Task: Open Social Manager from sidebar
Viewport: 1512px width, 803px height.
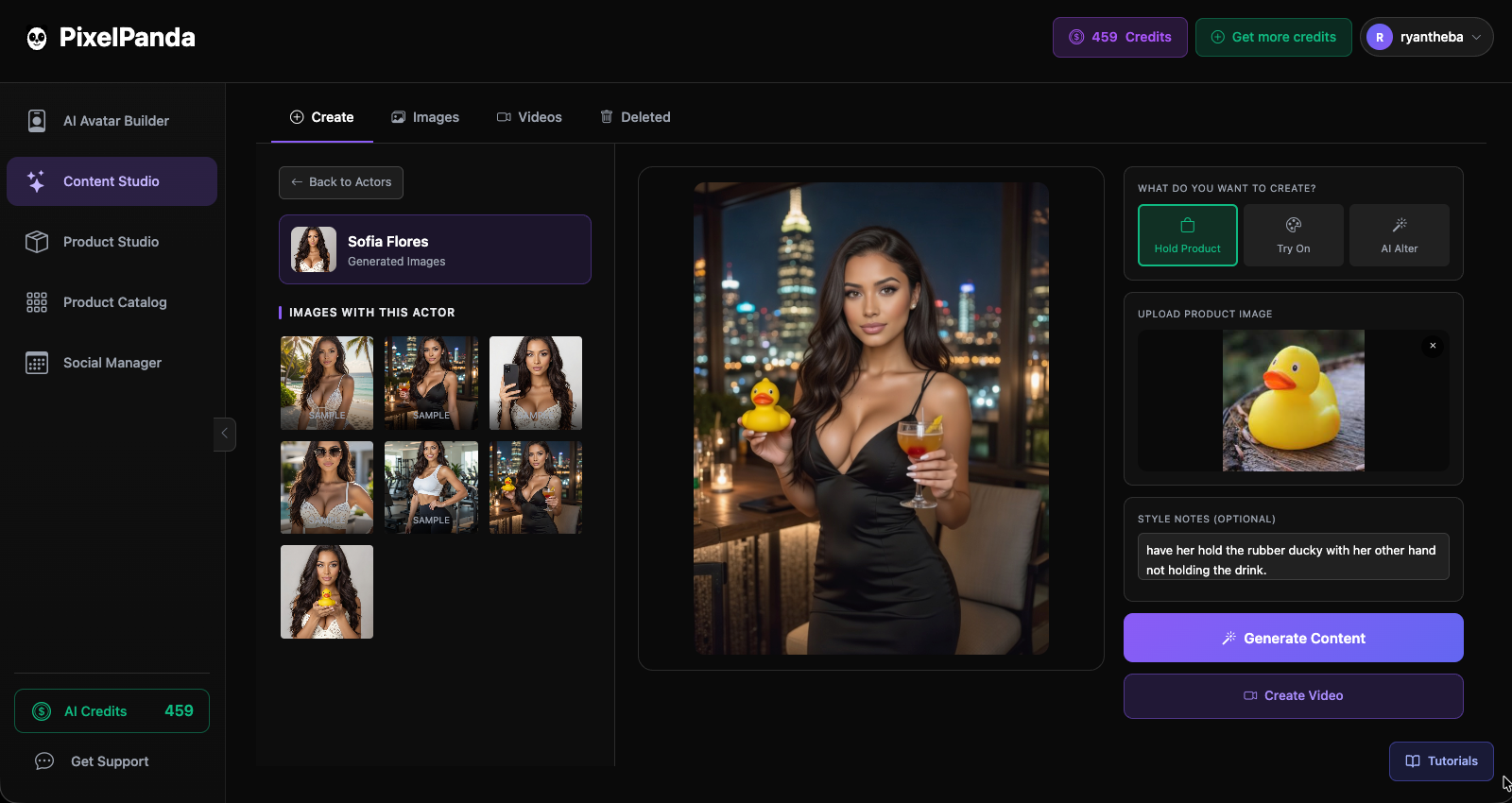Action: [x=112, y=363]
